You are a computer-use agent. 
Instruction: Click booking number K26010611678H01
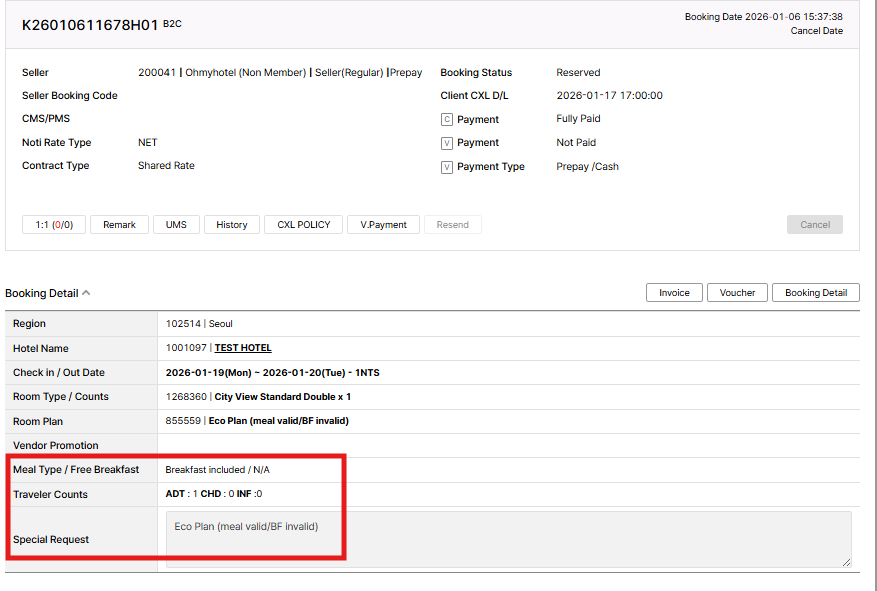(x=89, y=24)
